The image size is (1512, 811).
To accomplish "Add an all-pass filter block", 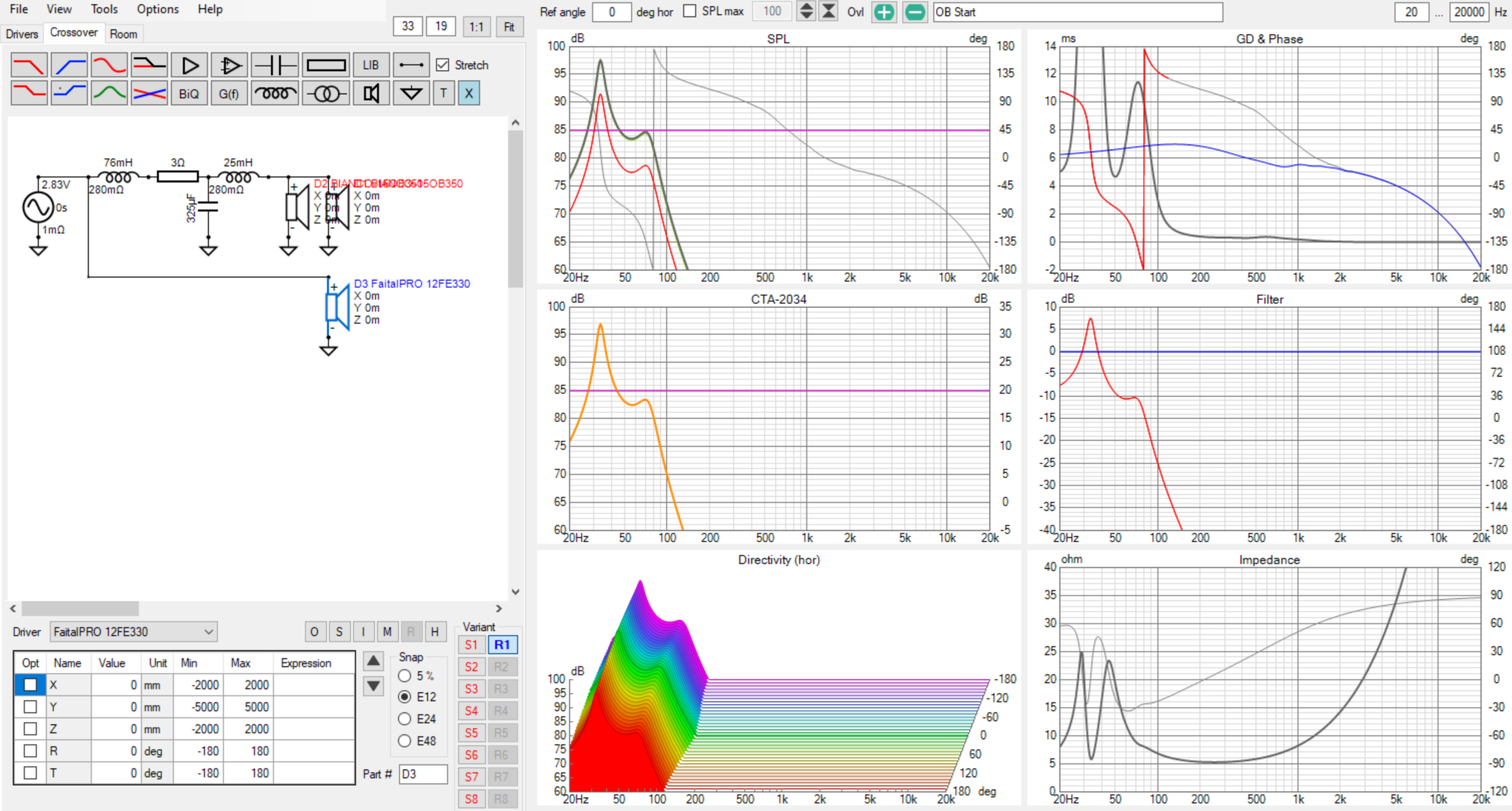I will (109, 65).
